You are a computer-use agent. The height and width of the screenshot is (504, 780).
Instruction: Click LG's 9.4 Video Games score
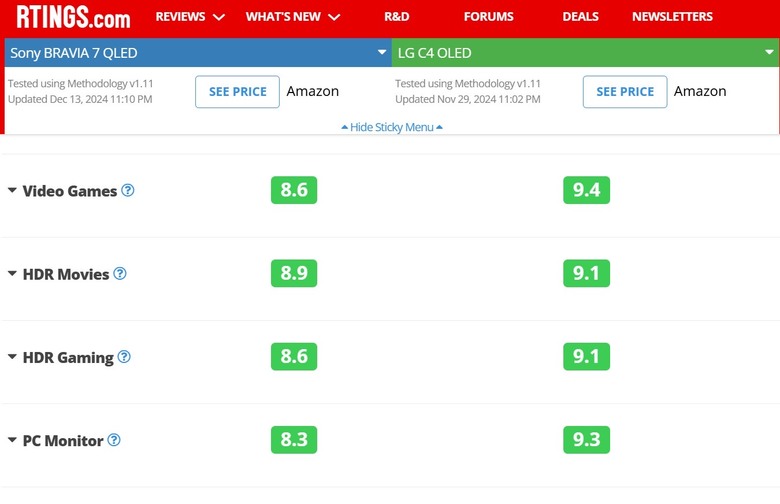[586, 190]
